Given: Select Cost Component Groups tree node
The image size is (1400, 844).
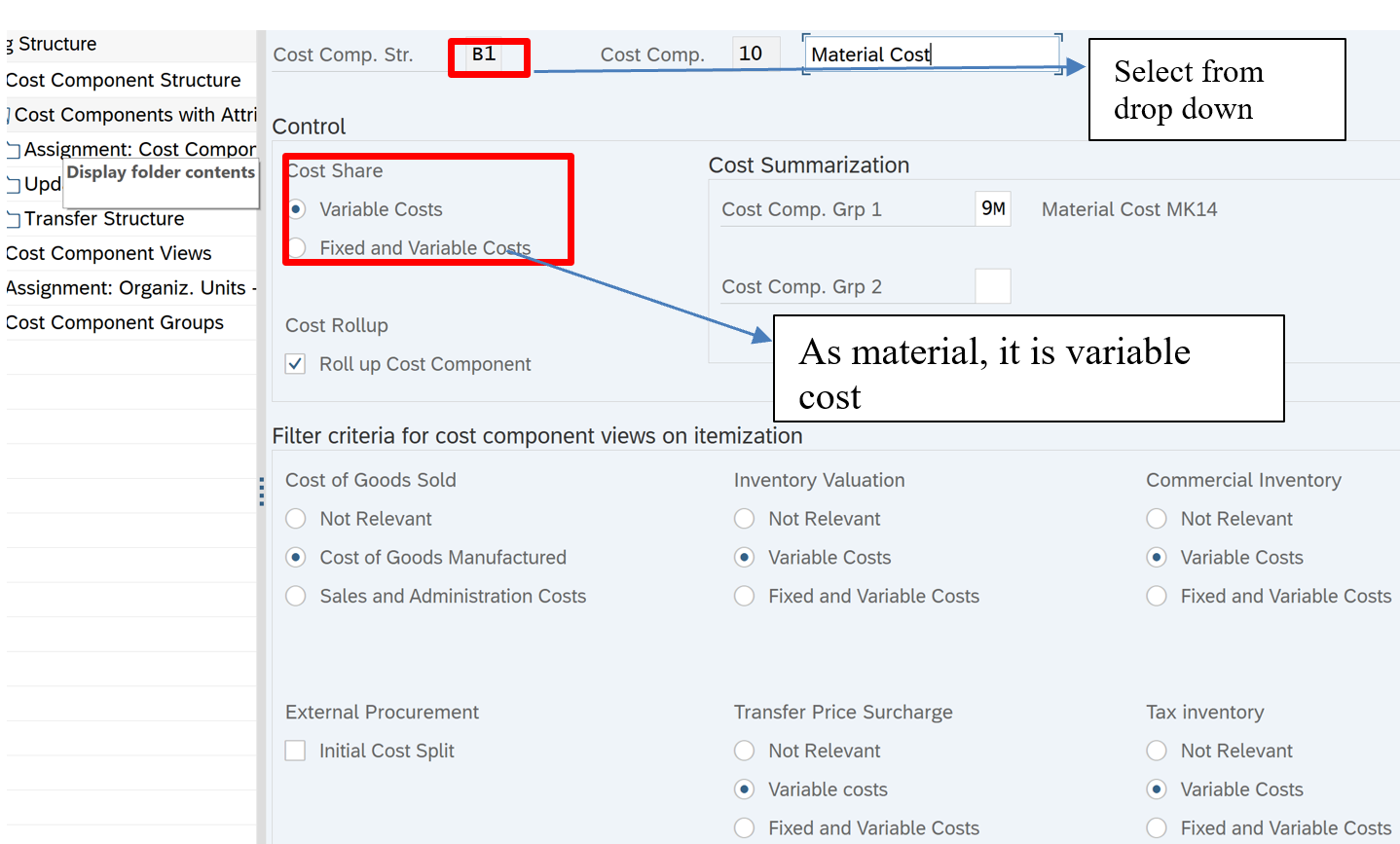Looking at the screenshot, I should (115, 322).
